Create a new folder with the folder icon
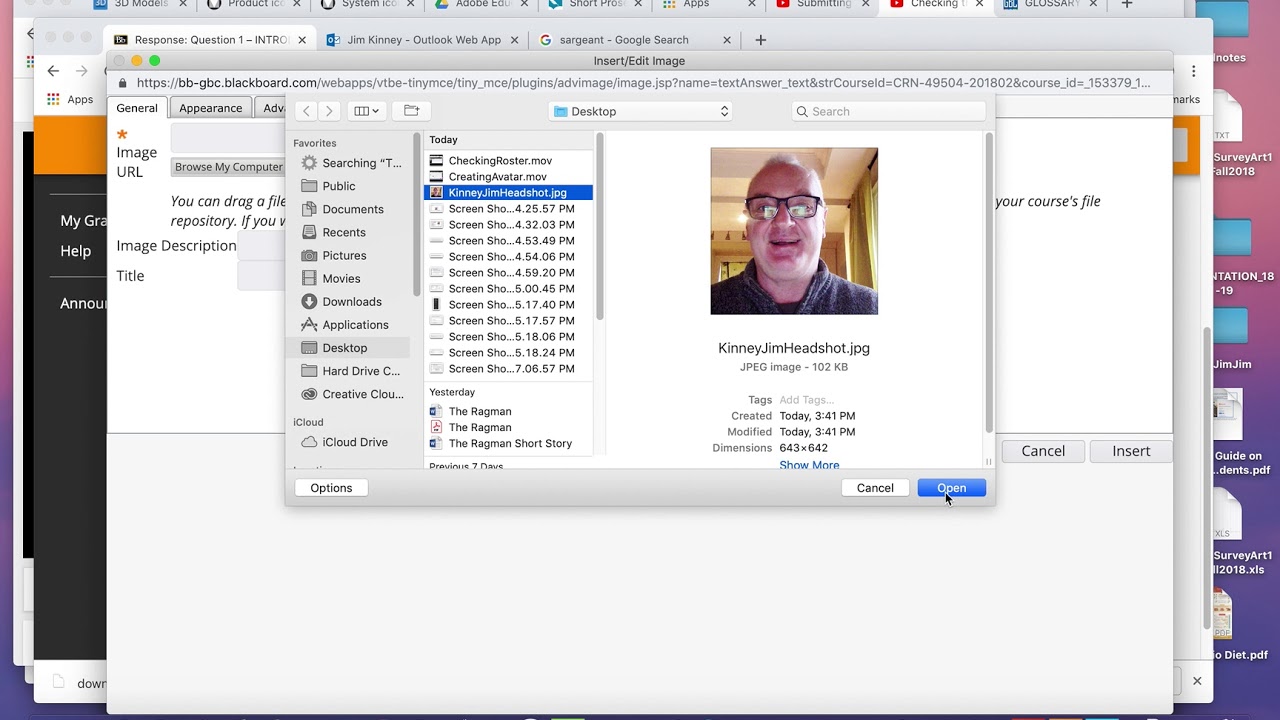 click(x=411, y=111)
